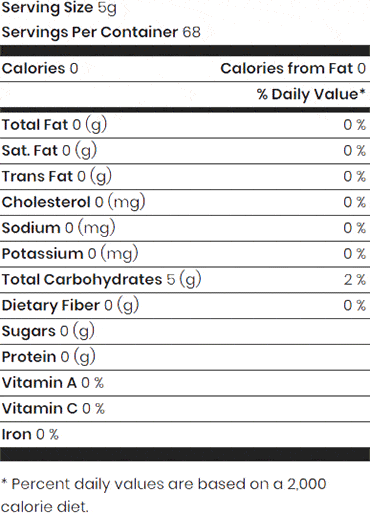Click the Dietary Fiber 0 (g) label
This screenshot has height=513, width=370.
click(x=70, y=305)
